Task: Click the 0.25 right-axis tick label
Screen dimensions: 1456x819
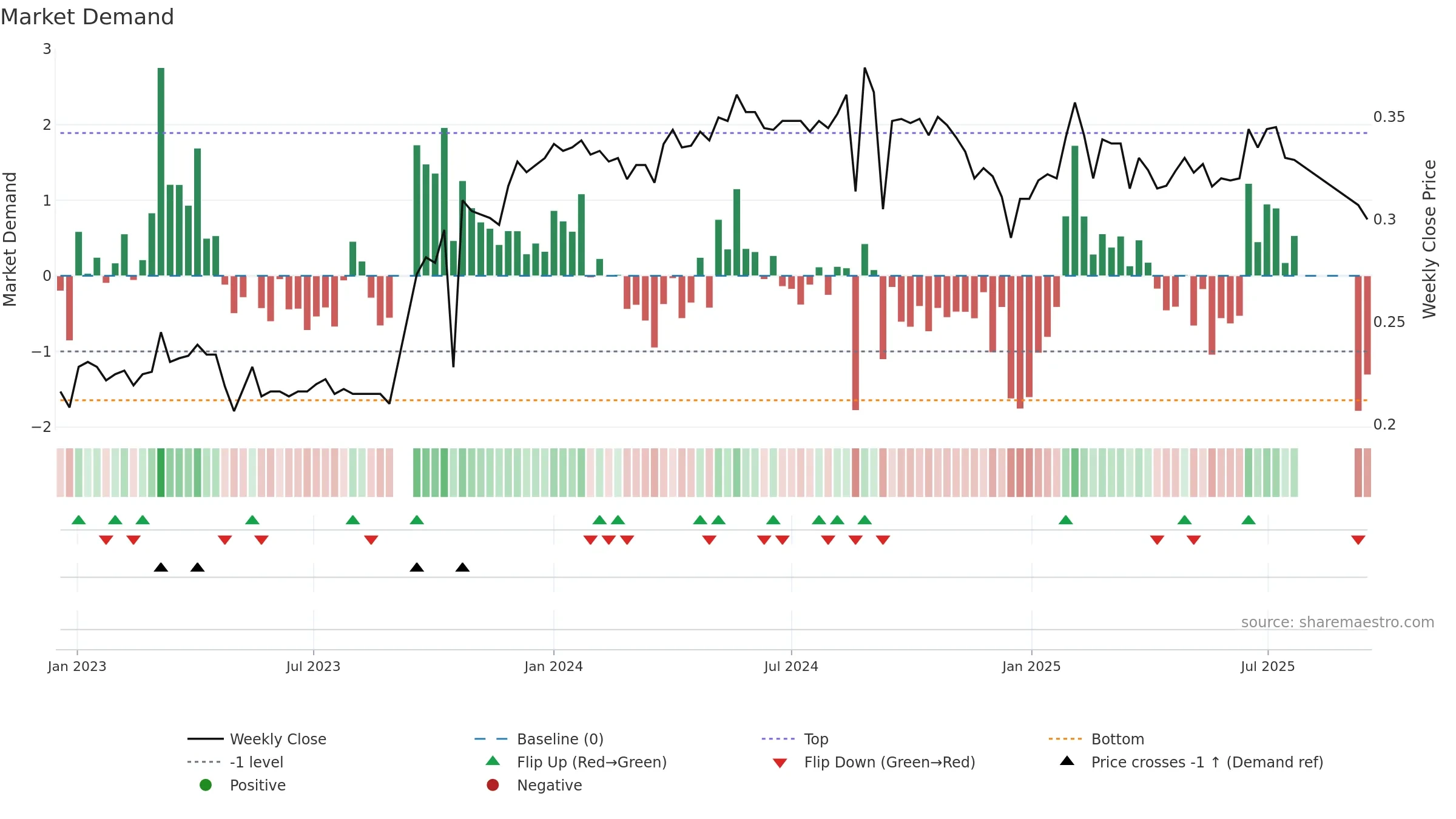Action: click(x=1389, y=322)
